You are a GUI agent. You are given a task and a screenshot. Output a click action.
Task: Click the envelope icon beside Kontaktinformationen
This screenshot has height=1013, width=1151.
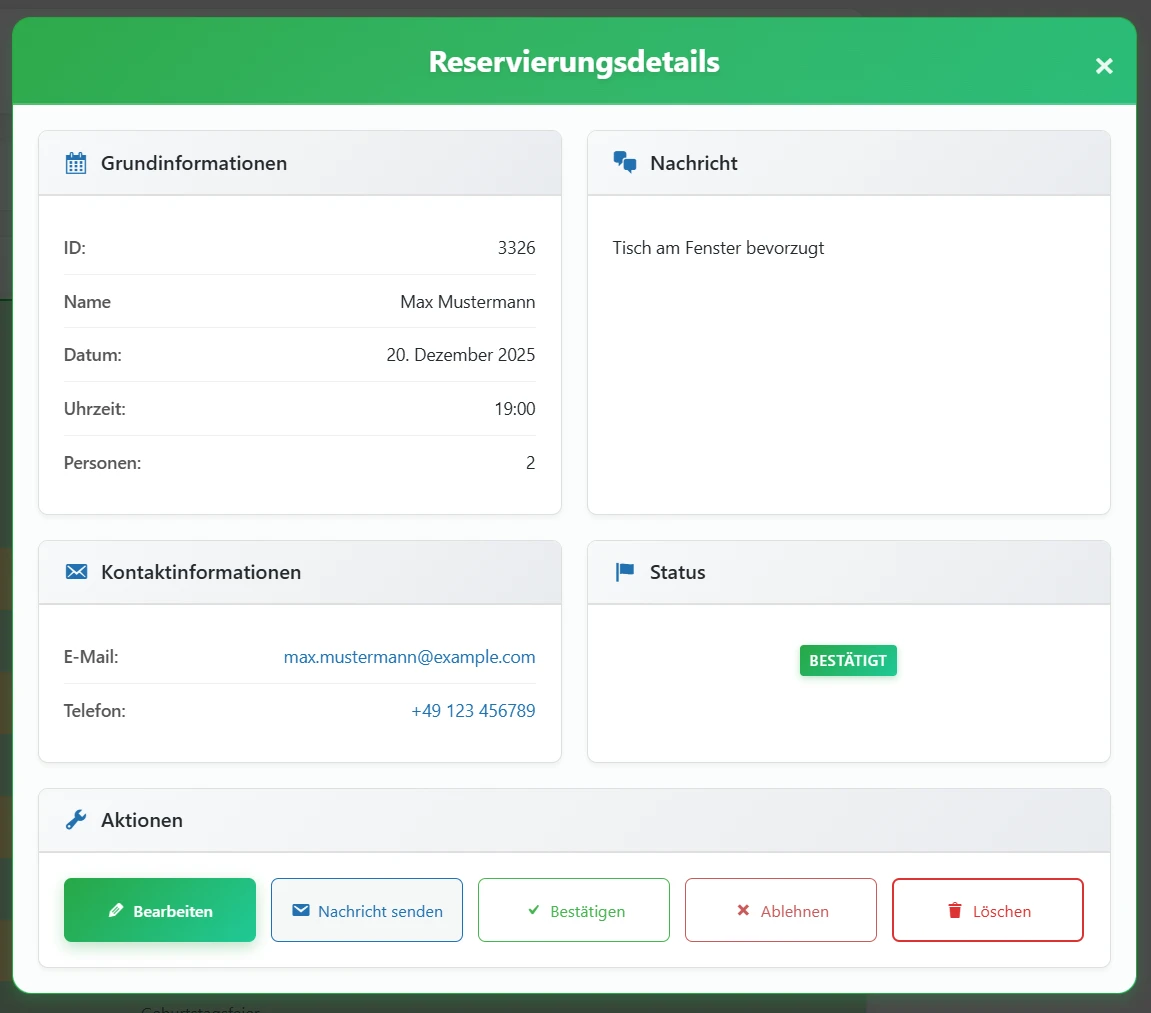click(76, 572)
